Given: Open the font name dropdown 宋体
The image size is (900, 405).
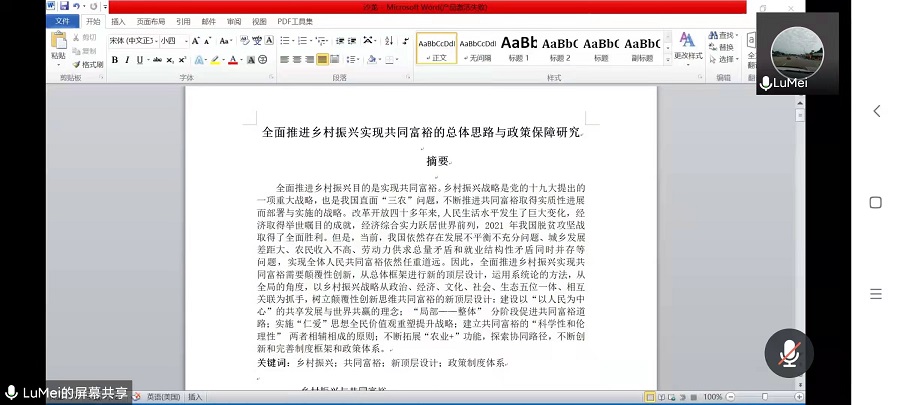Looking at the screenshot, I should click(x=131, y=41).
